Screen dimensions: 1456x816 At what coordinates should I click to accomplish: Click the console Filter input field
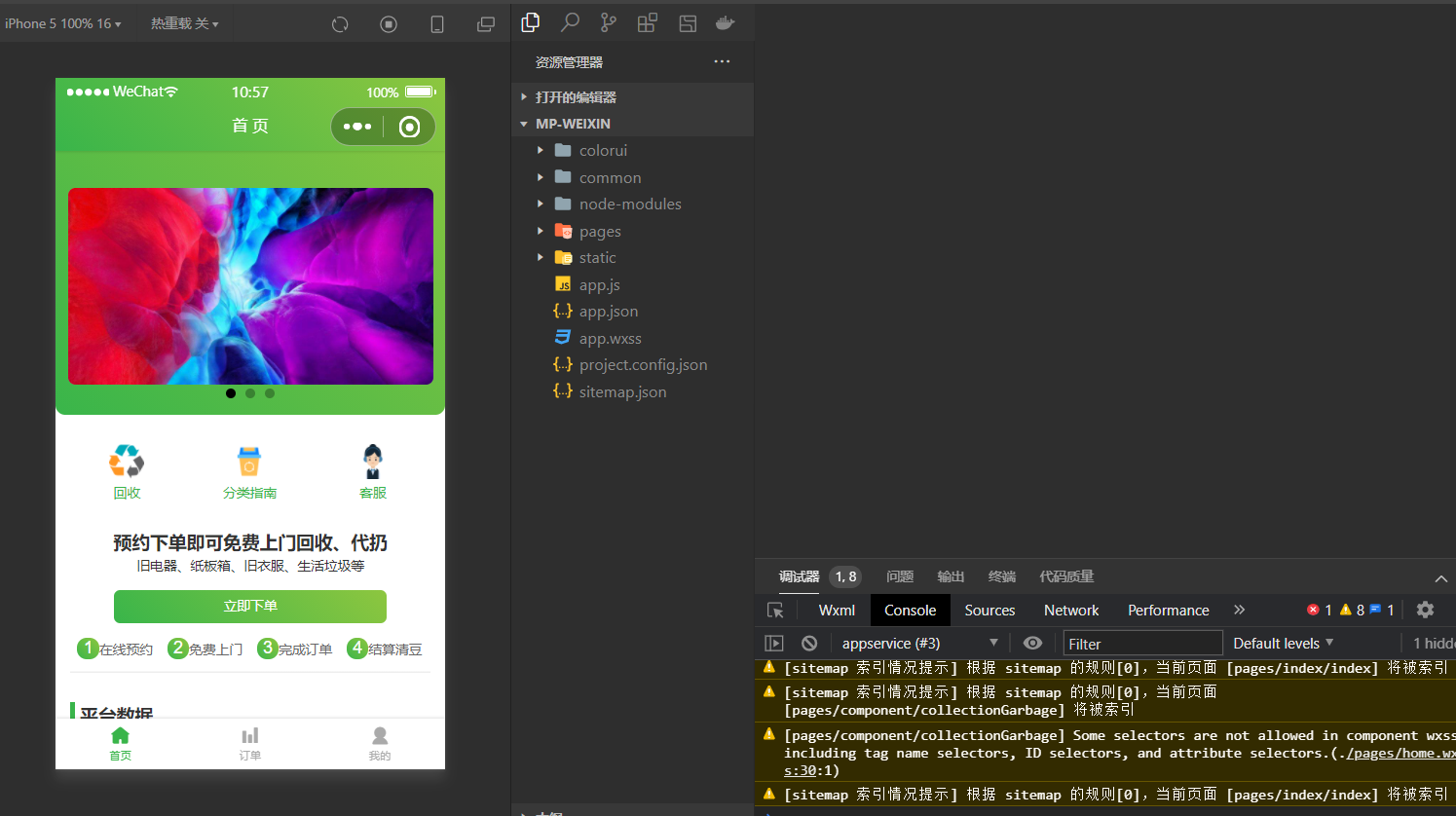(x=1142, y=643)
